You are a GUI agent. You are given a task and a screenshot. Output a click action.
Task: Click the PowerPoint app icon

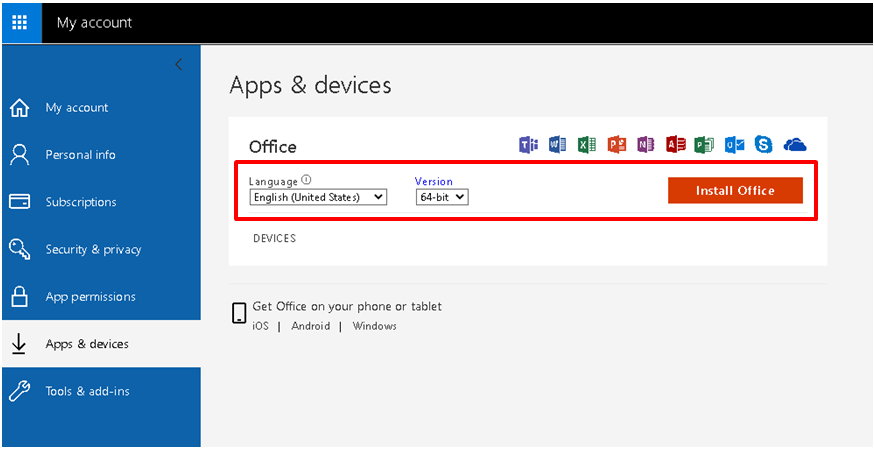point(616,144)
